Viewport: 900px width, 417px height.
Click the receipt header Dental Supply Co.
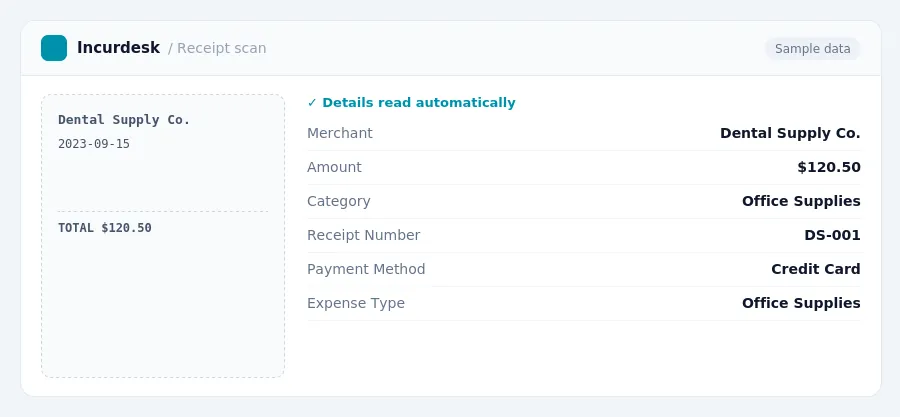124,120
